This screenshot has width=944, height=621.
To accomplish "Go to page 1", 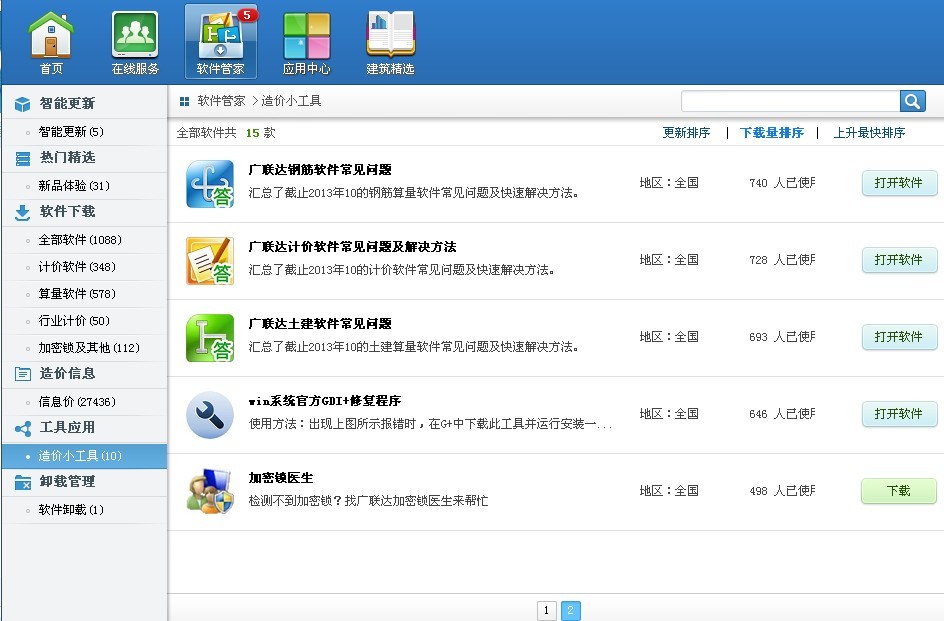I will click(547, 611).
